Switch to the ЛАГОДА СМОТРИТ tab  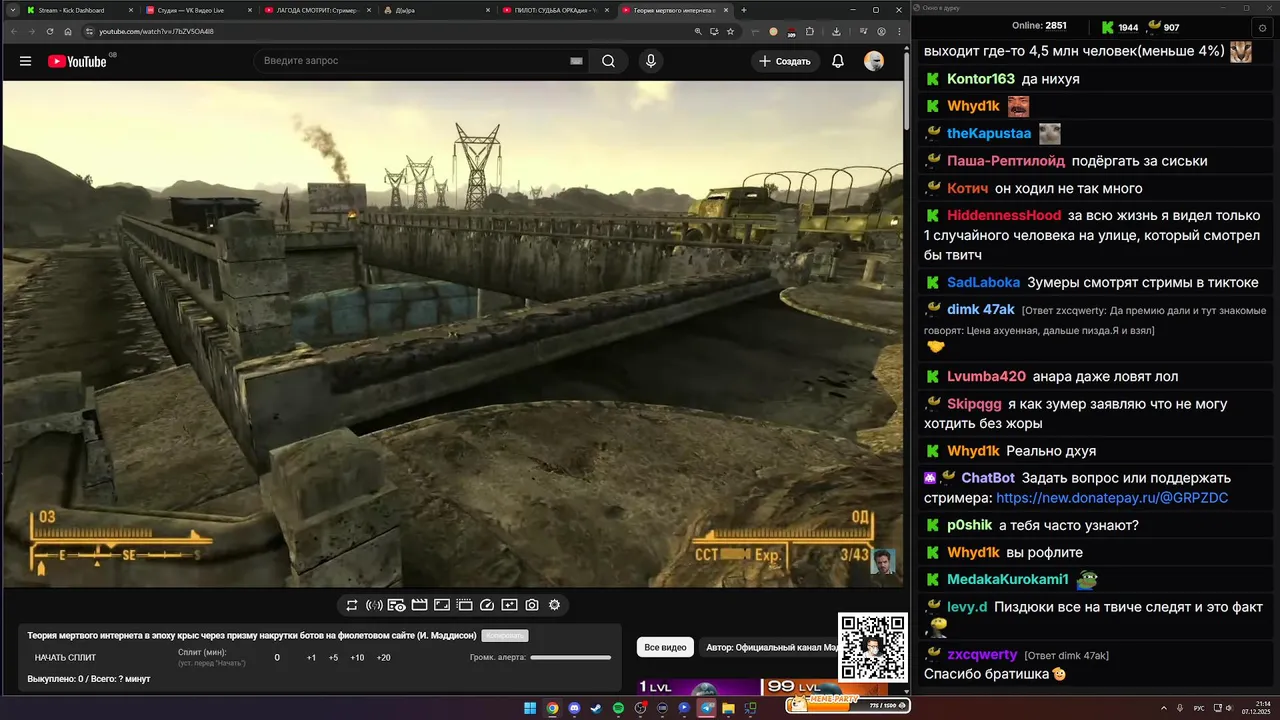click(318, 10)
